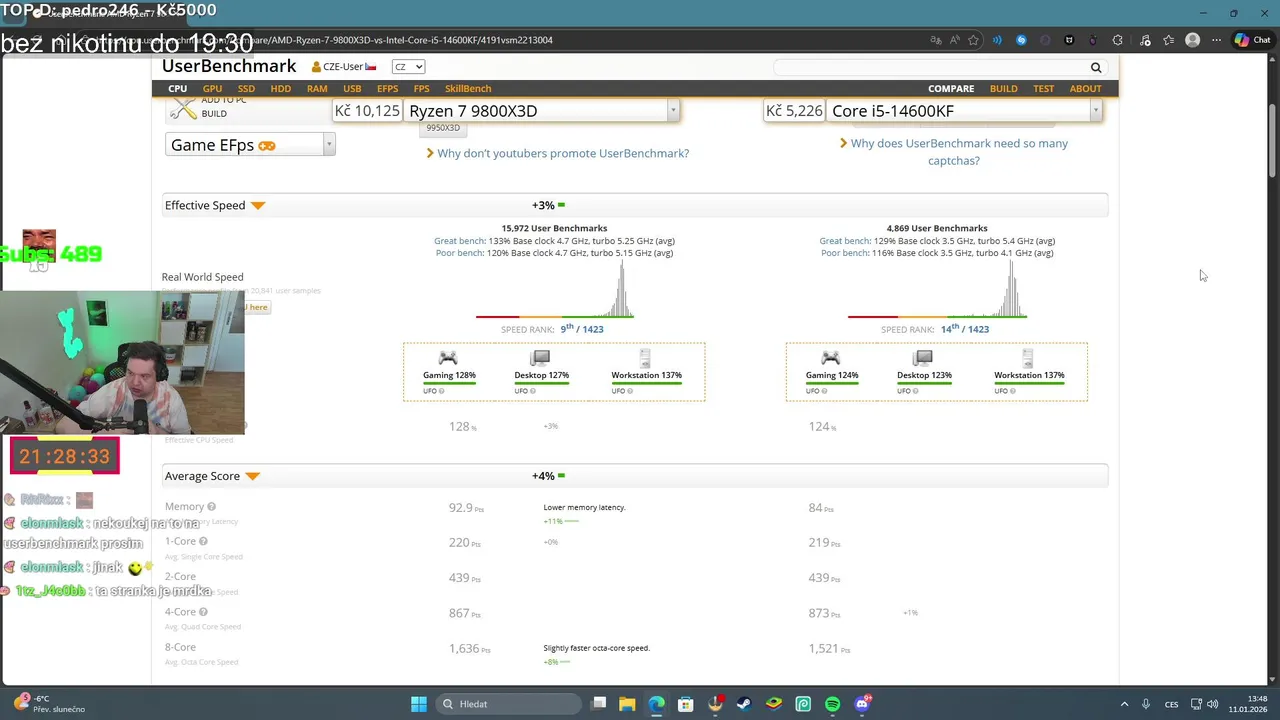Click the Workstation 137% icon under Ryzen

tap(645, 358)
